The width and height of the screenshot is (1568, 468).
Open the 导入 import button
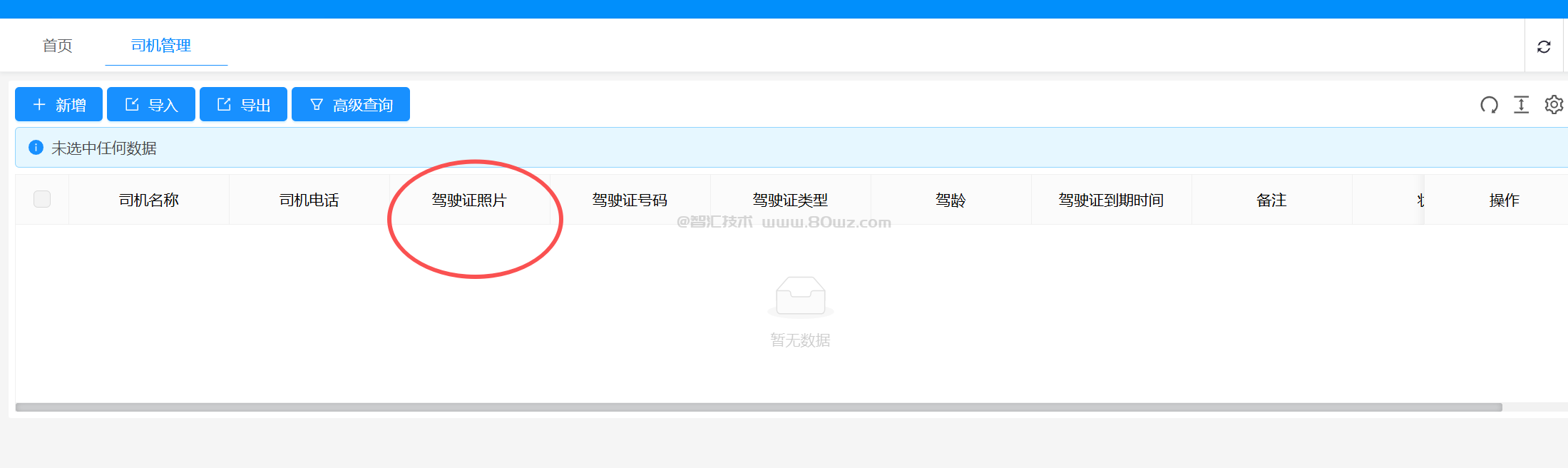pos(151,104)
